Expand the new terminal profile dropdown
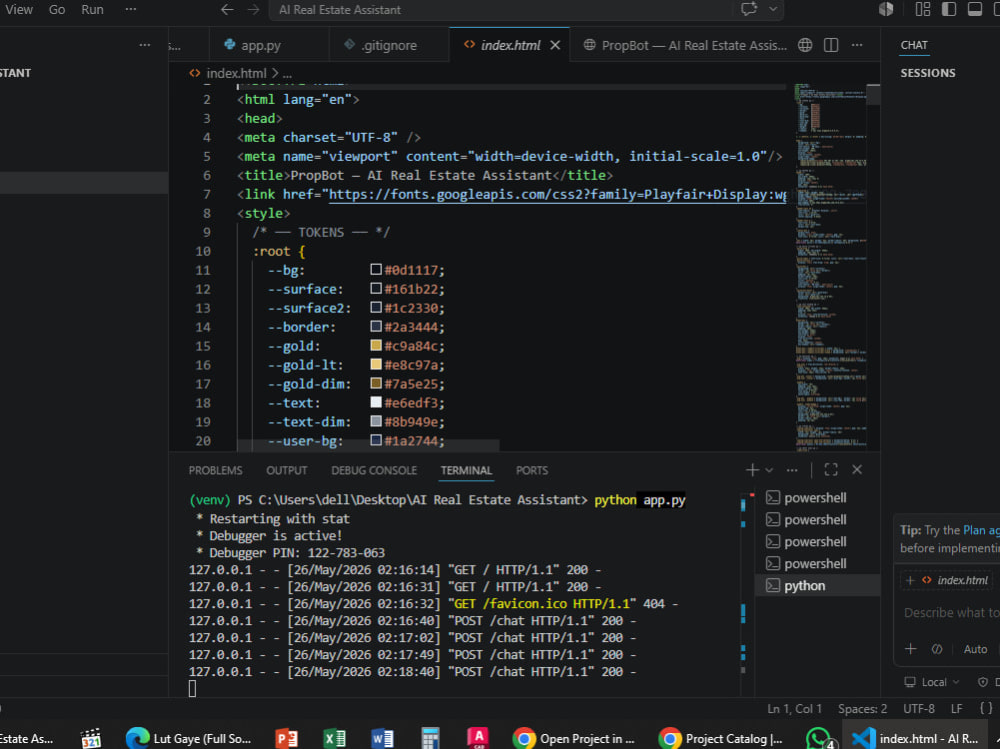This screenshot has height=749, width=1000. click(769, 470)
